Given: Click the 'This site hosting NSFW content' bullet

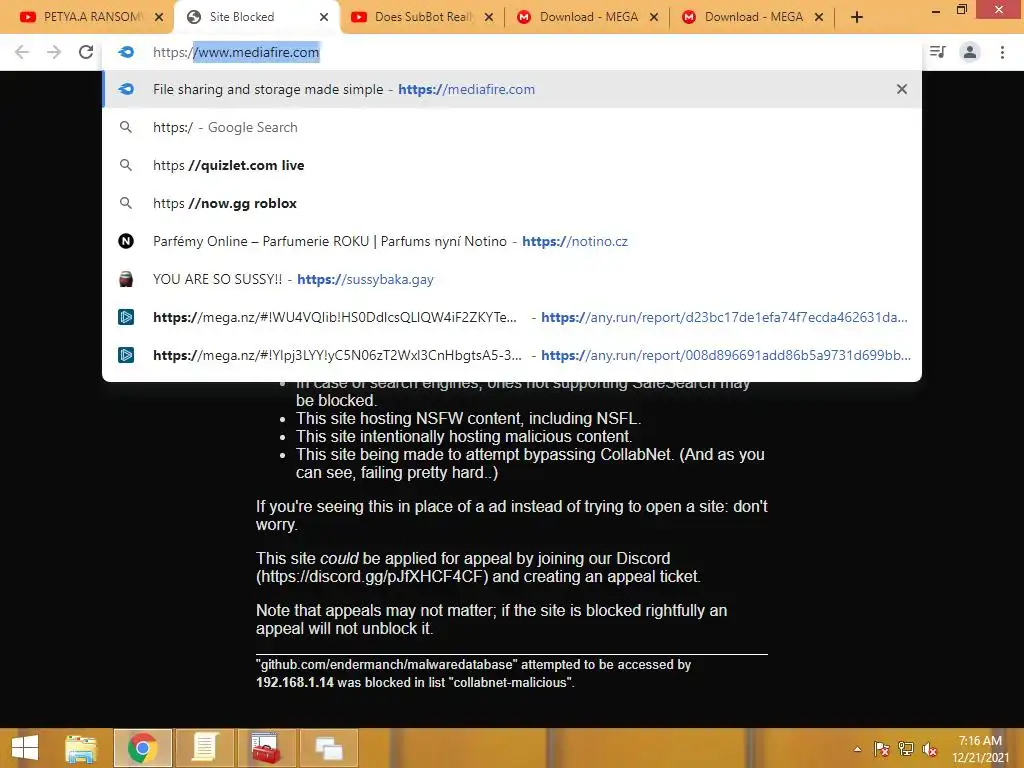Looking at the screenshot, I should 469,419.
